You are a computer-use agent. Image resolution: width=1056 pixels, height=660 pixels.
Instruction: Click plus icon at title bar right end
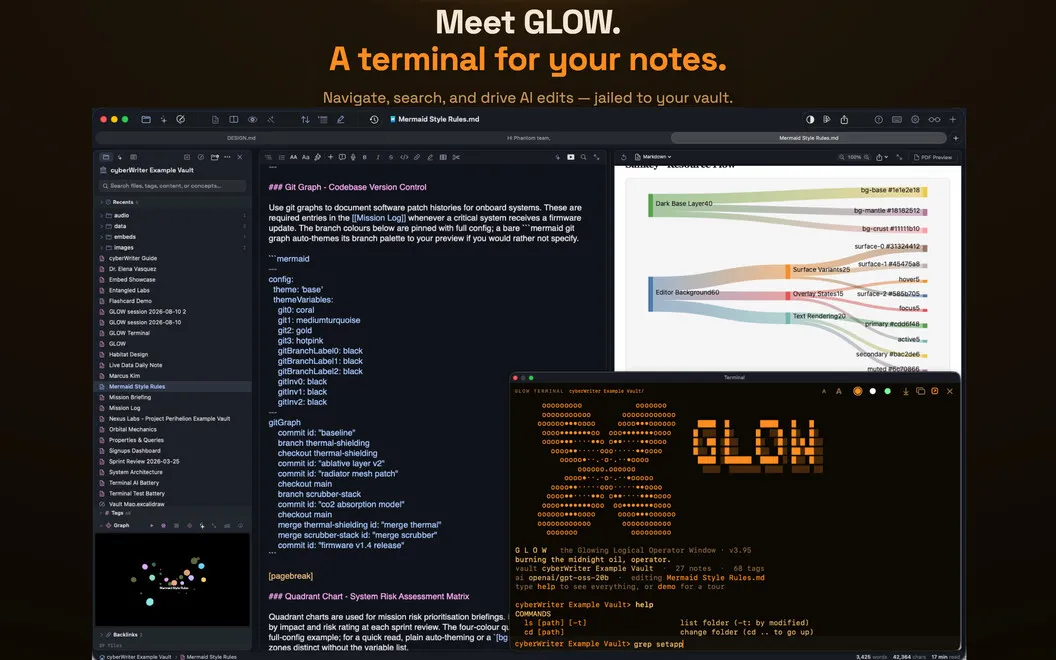click(952, 119)
